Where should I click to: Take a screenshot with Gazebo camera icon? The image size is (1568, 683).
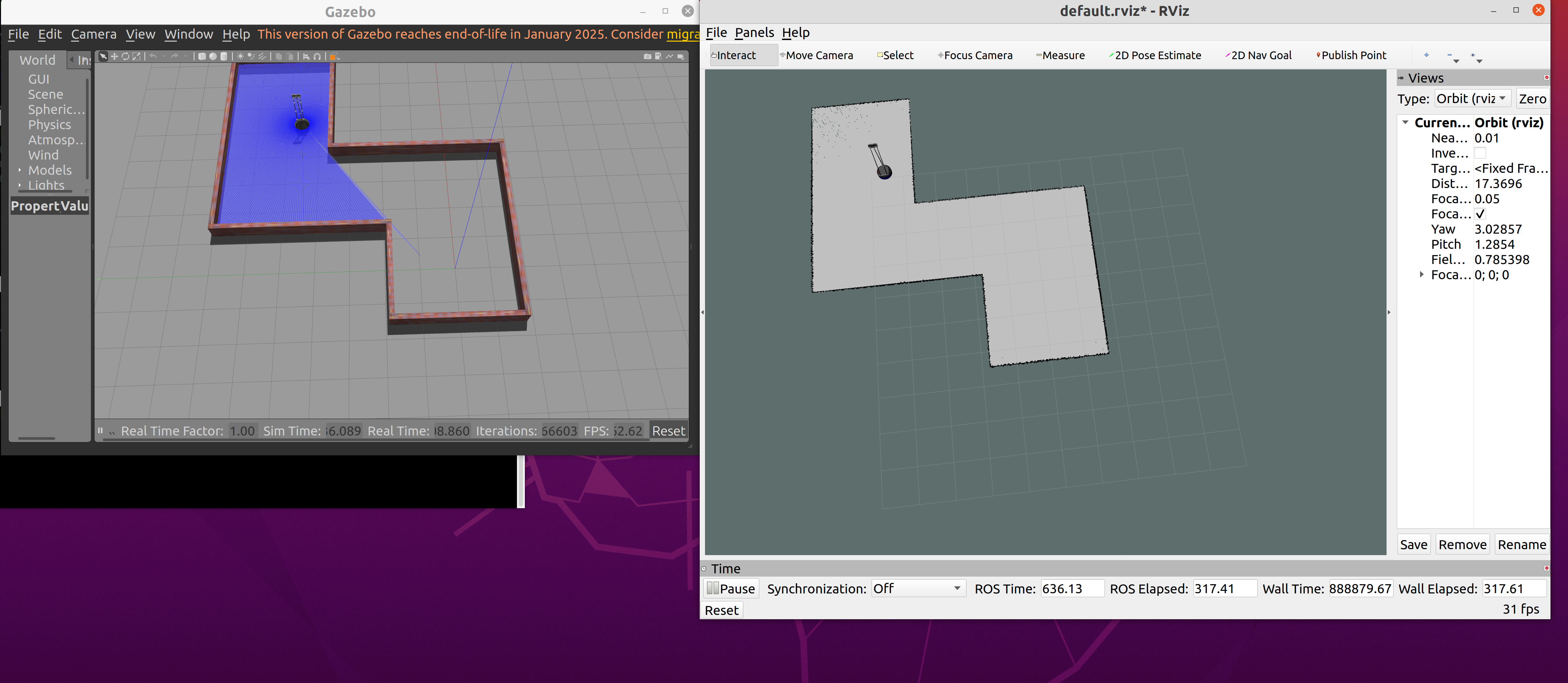click(647, 56)
